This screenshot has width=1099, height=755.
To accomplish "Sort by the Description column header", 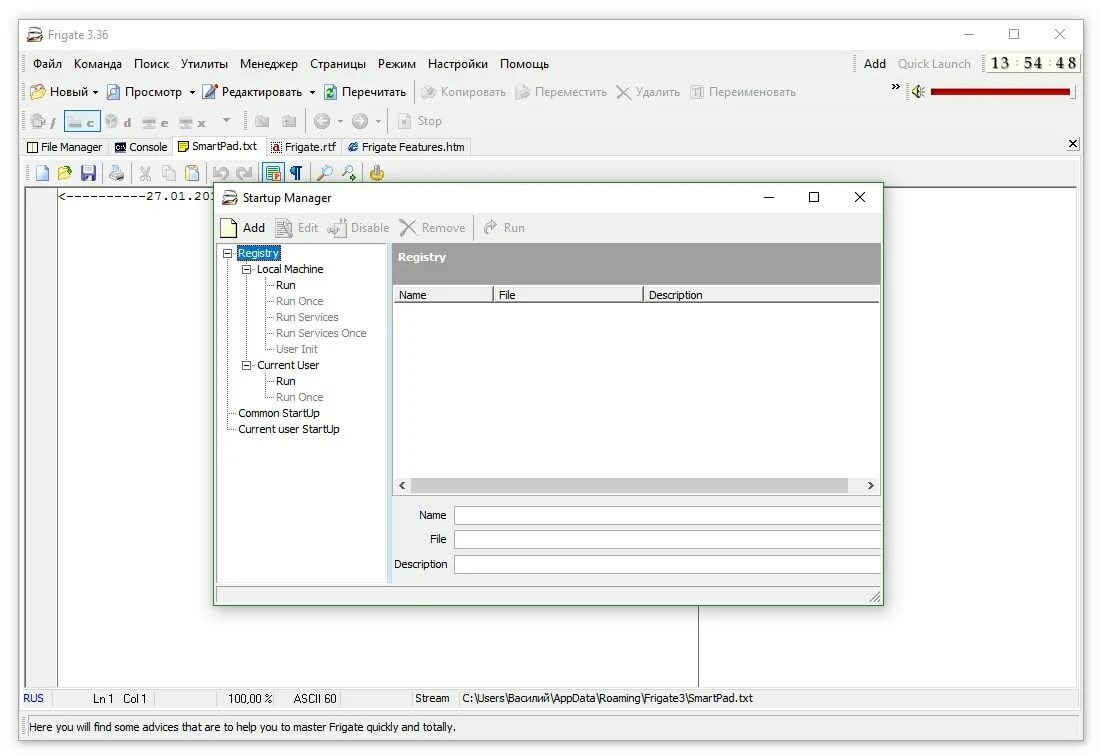I will pos(760,295).
